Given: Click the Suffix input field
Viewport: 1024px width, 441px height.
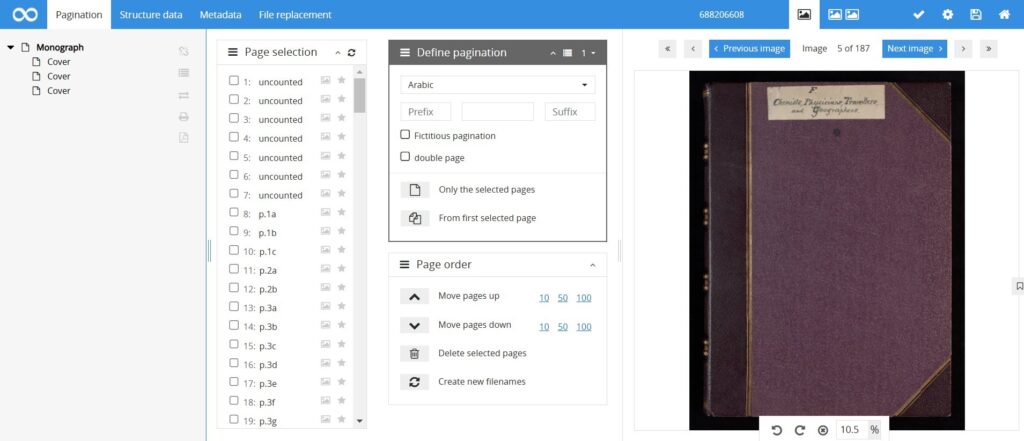Looking at the screenshot, I should (x=570, y=112).
